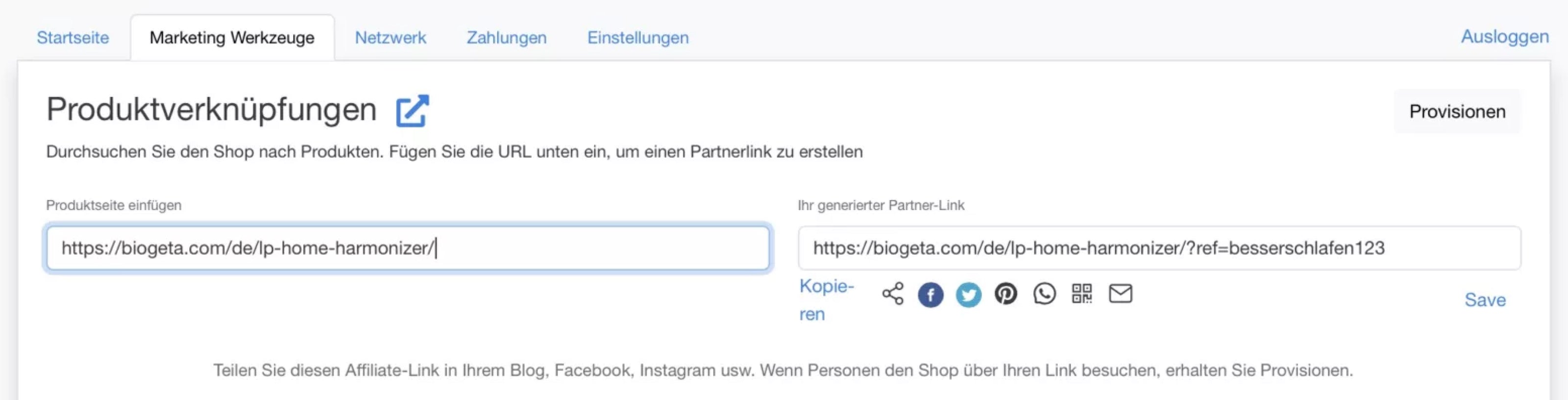
Task: Generate a QR code for the link
Action: 1081,294
